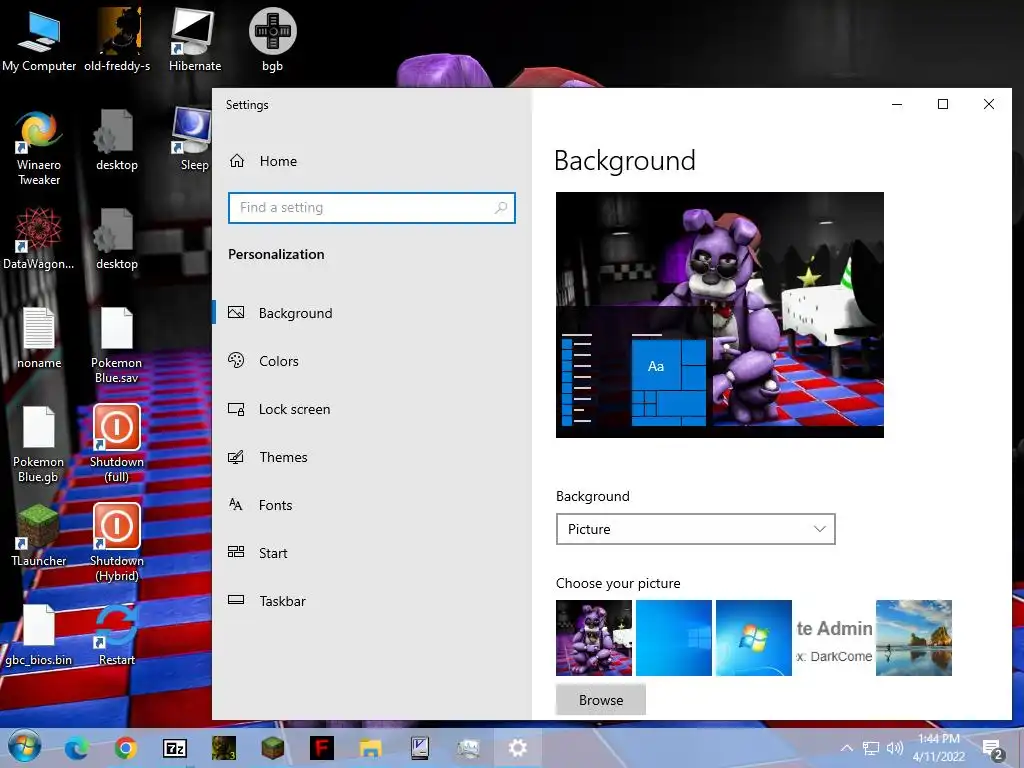Click the volume speaker tray icon

point(895,748)
